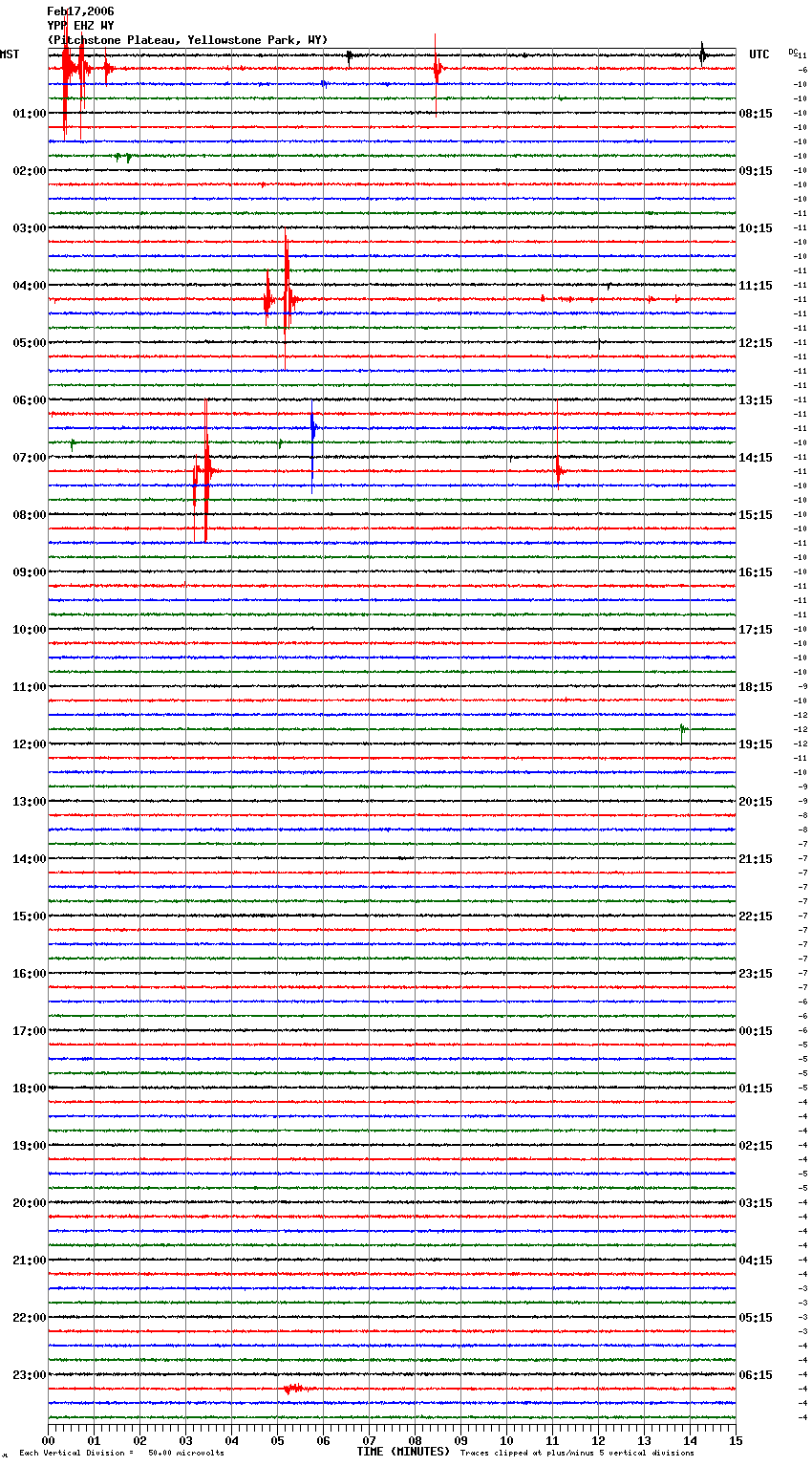Select the 01:00 MST time label
The image size is (812, 1466).
click(x=29, y=114)
